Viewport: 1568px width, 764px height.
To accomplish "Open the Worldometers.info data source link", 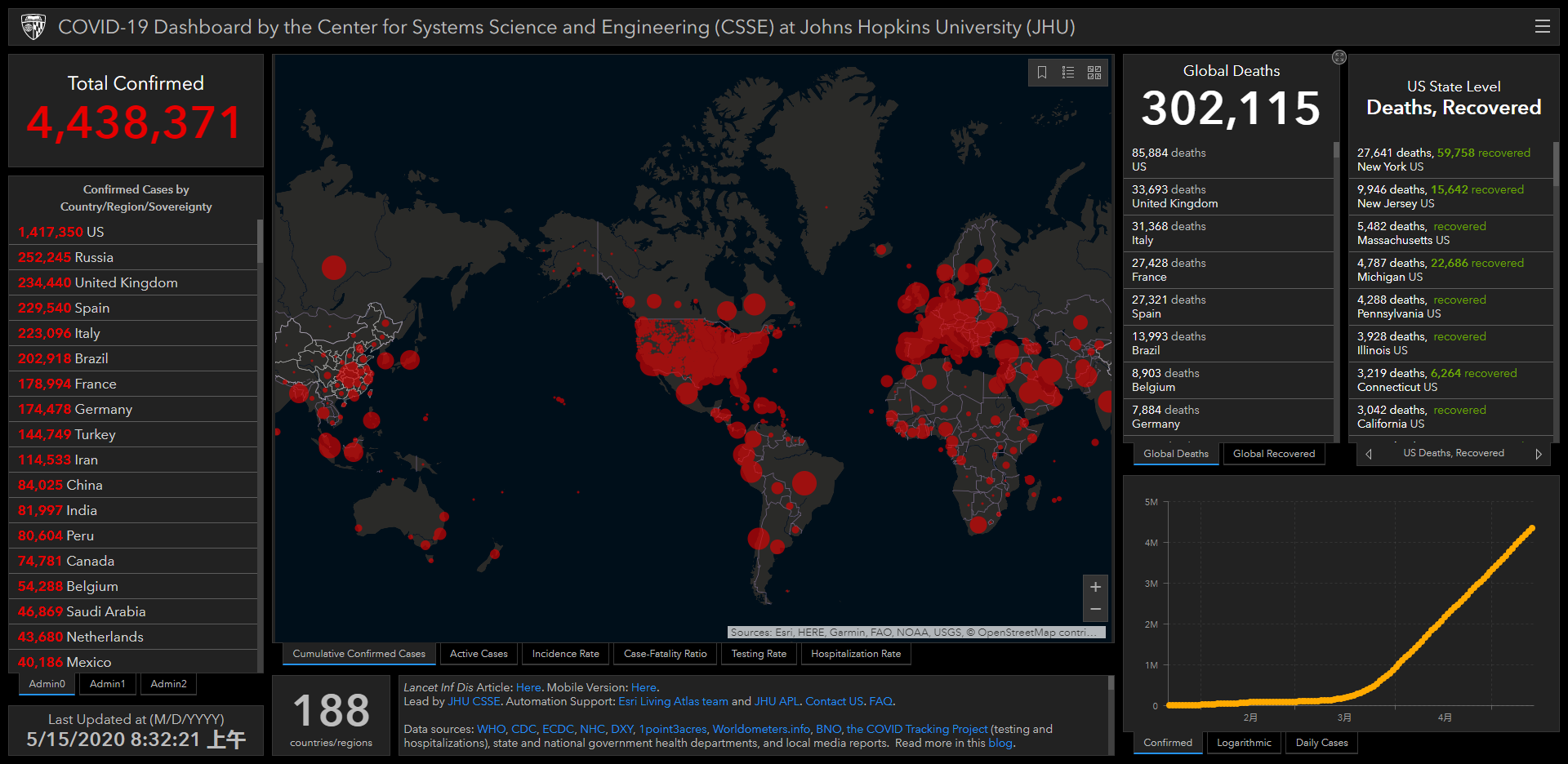I will [761, 729].
